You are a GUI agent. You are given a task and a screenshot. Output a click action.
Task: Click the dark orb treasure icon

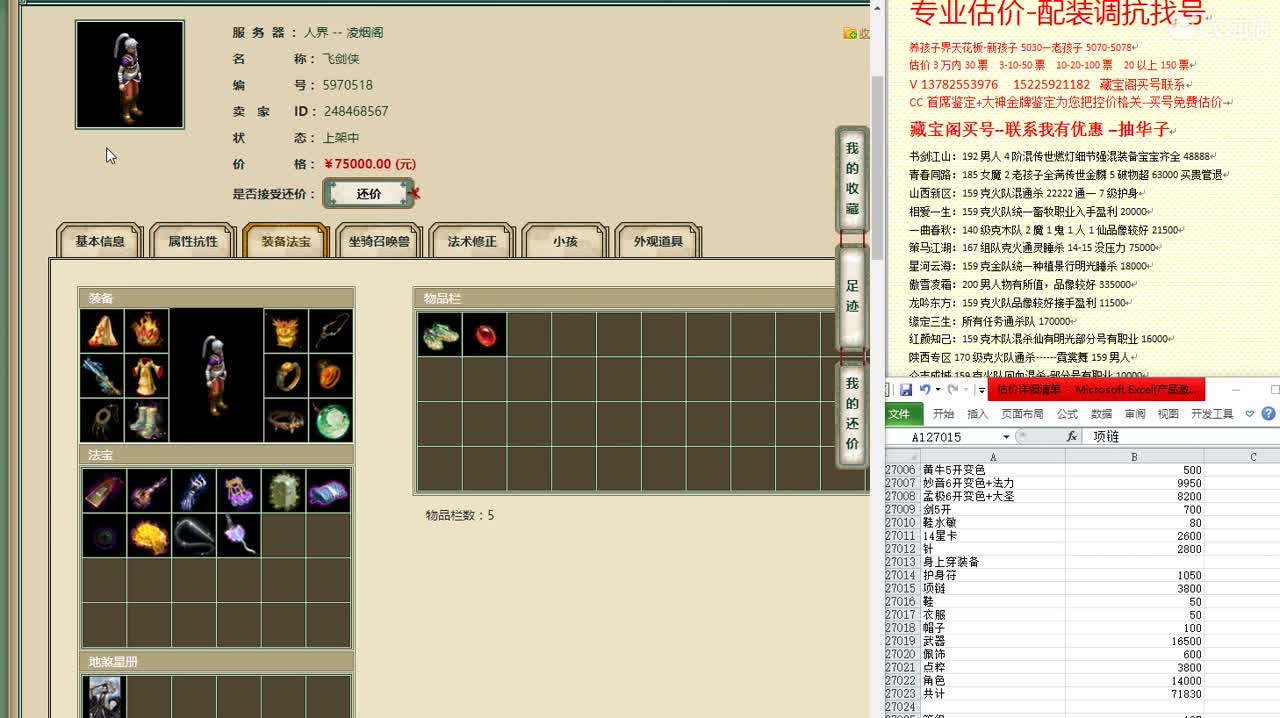coord(104,536)
